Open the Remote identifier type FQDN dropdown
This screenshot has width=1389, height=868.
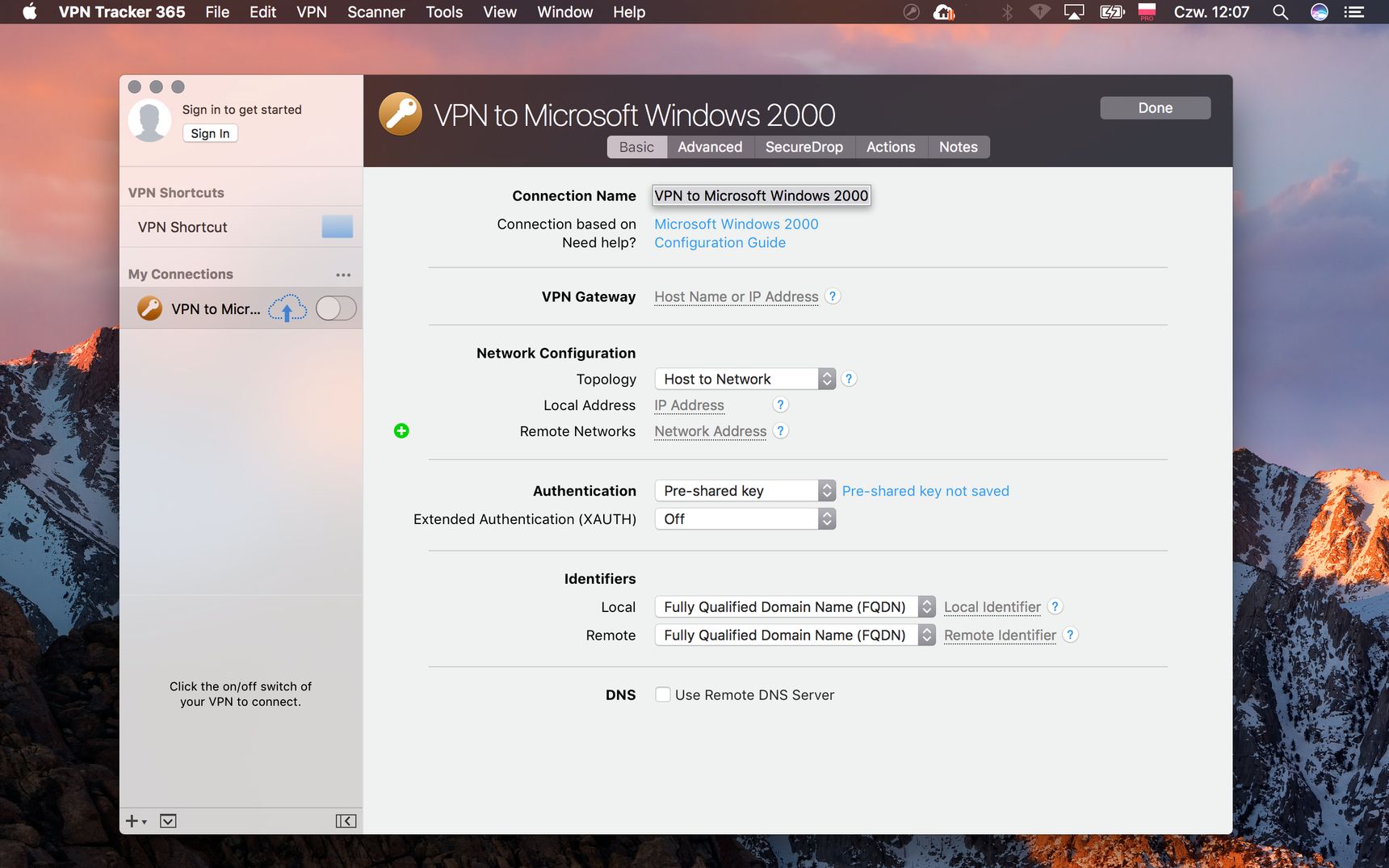[795, 635]
